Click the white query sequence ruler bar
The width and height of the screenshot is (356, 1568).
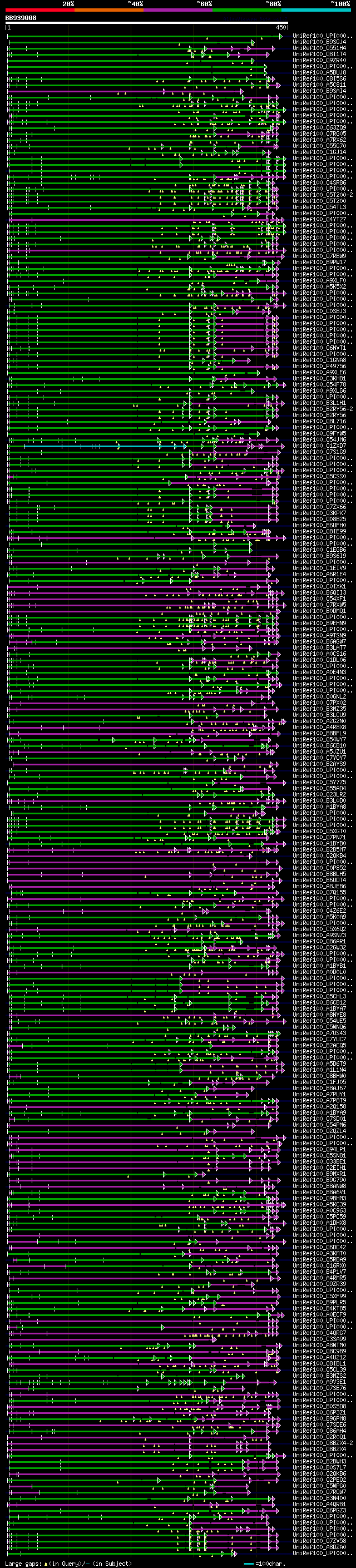point(147,23)
